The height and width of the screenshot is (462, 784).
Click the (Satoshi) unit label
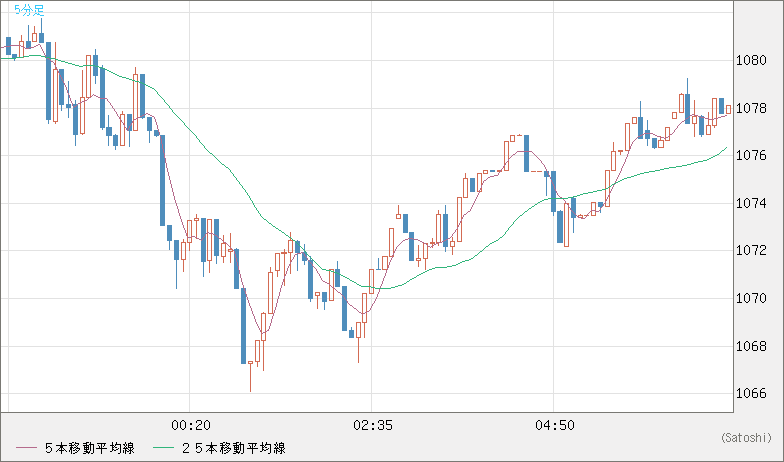746,438
